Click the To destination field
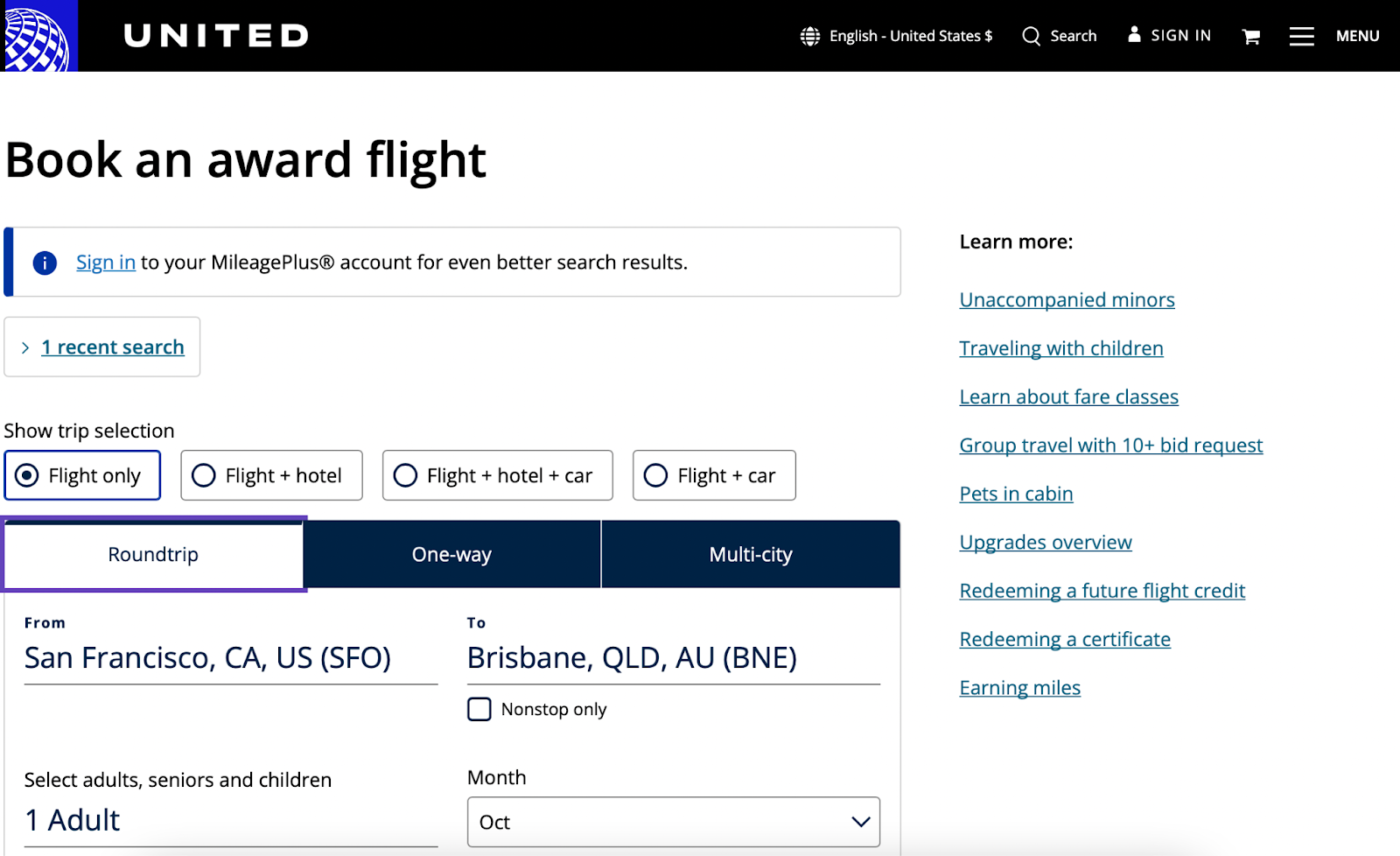Screen dimensions: 1400x856 [673, 657]
